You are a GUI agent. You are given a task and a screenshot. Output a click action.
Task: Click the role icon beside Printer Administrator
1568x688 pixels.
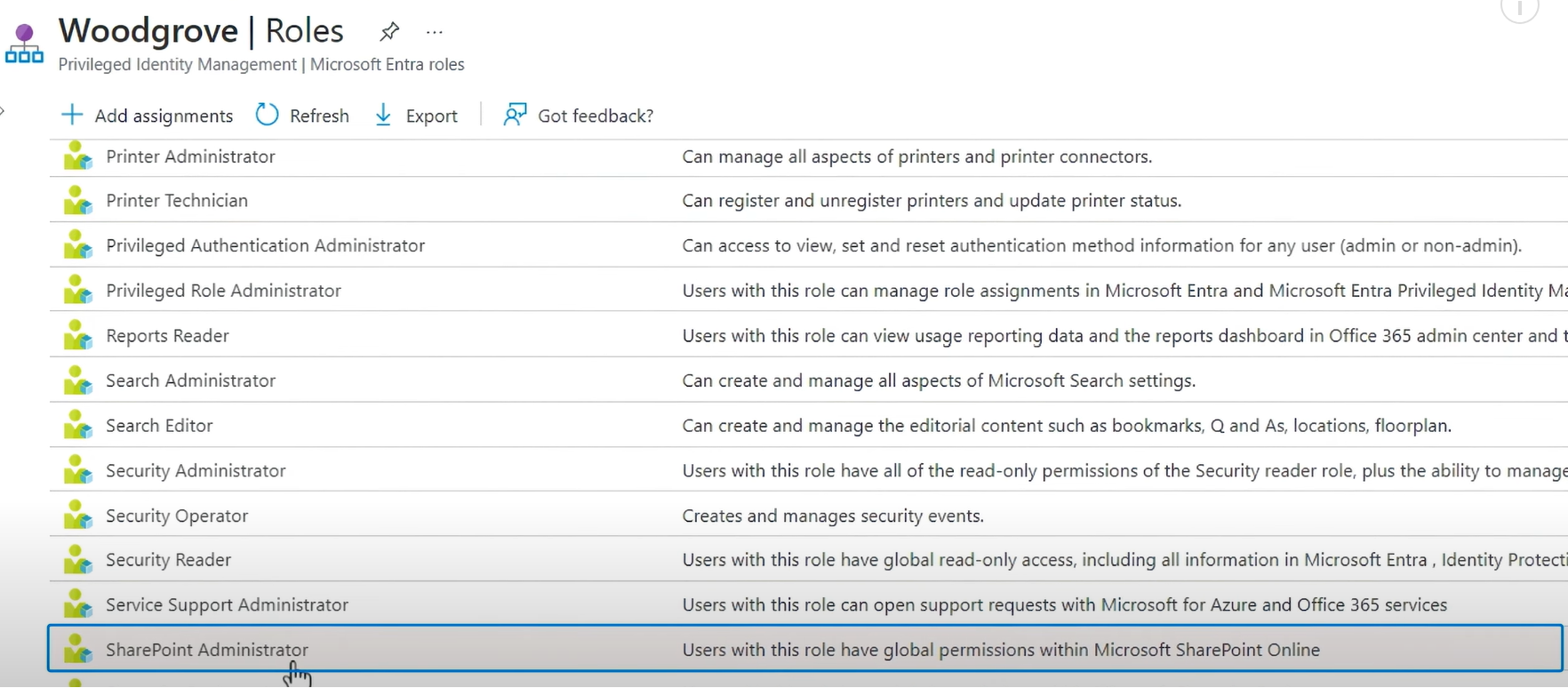(78, 156)
